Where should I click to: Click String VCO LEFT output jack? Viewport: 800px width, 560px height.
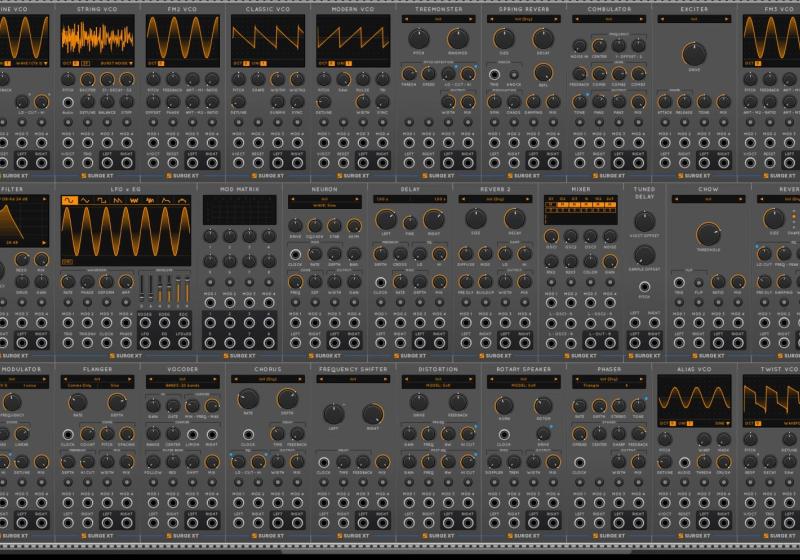pos(107,163)
